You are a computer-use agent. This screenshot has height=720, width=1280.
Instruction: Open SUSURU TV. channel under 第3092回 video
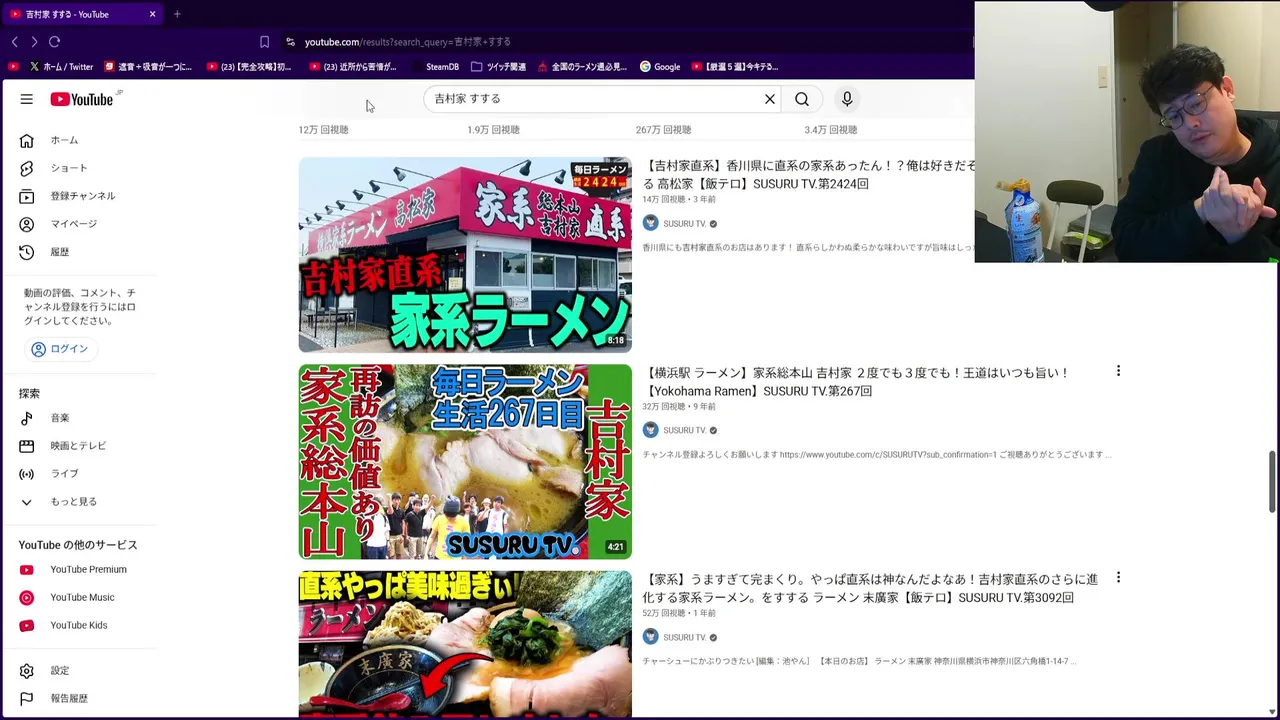[x=685, y=638]
